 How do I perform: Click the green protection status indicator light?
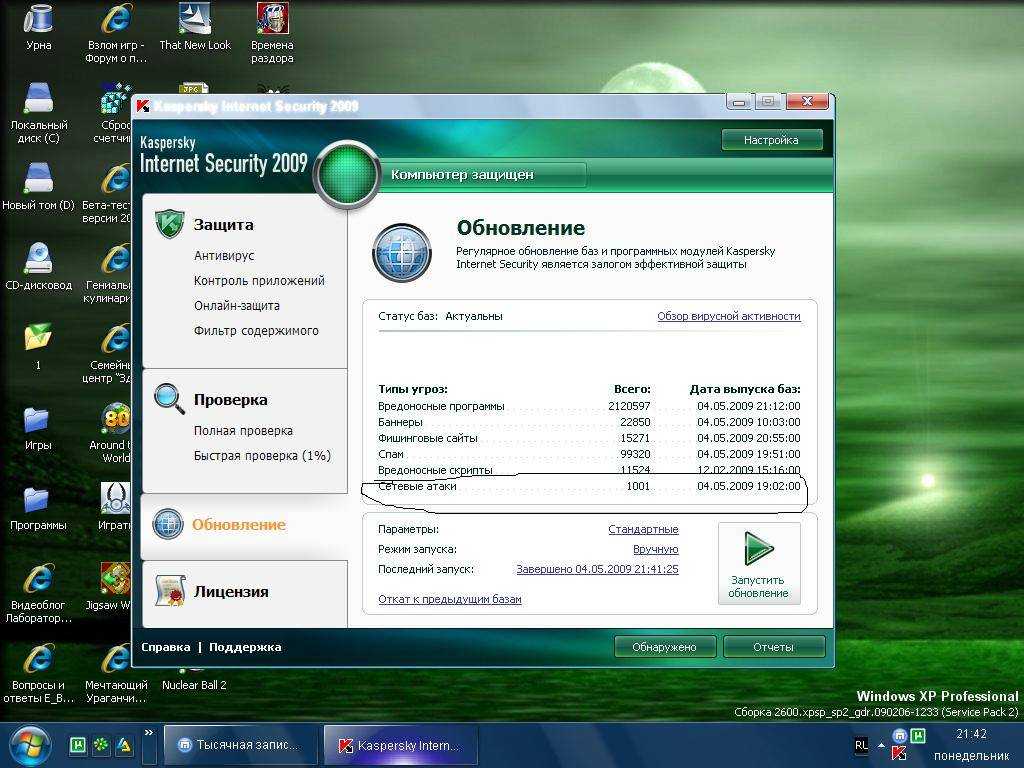pyautogui.click(x=346, y=174)
